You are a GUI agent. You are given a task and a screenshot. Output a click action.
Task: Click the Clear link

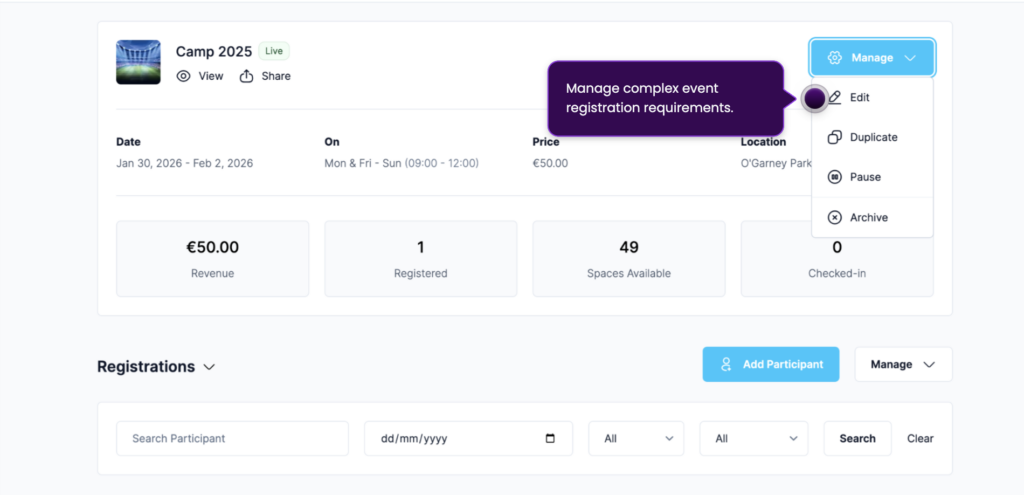pyautogui.click(x=920, y=438)
